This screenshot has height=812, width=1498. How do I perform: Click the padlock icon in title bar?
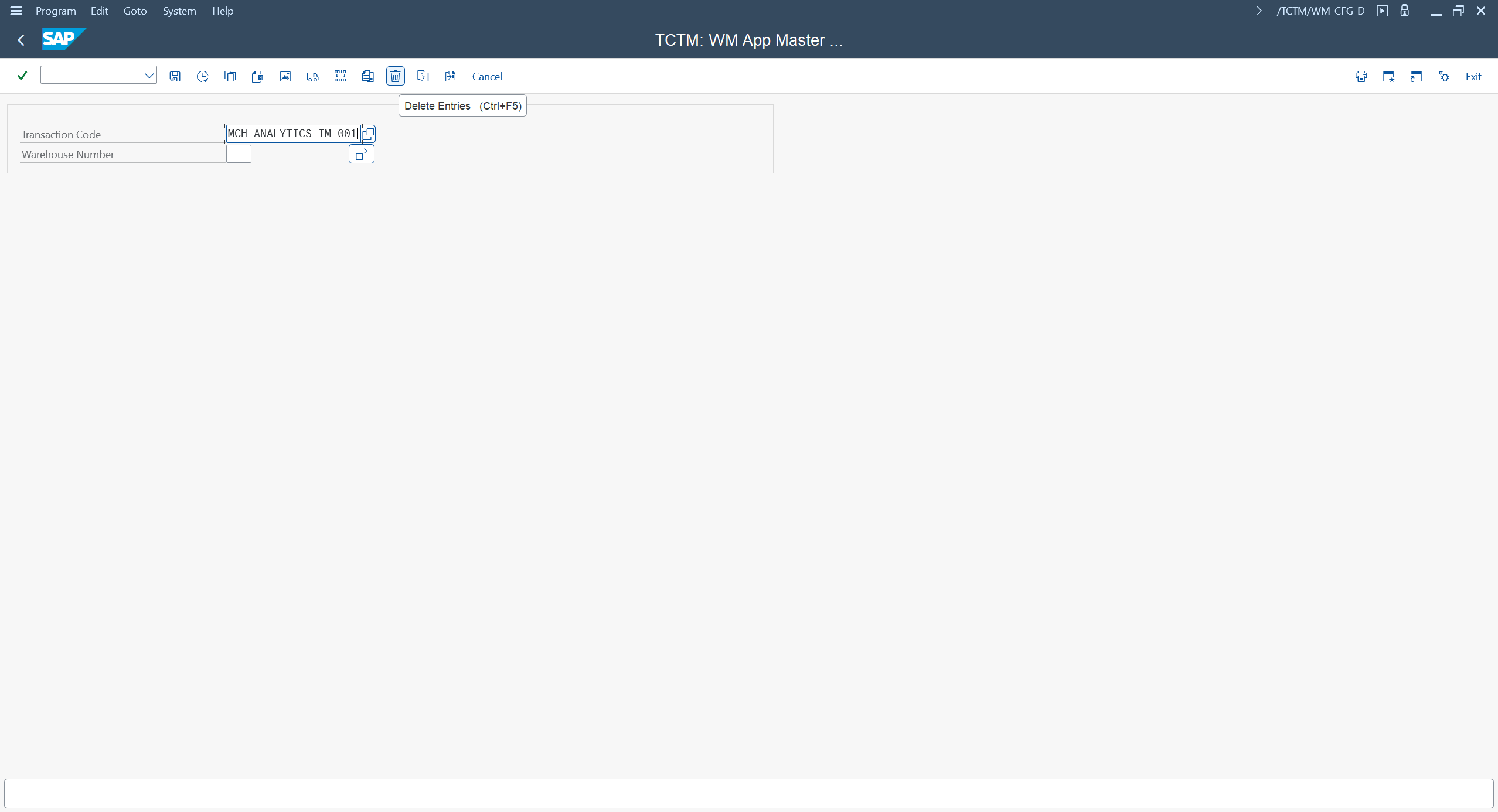pyautogui.click(x=1405, y=11)
